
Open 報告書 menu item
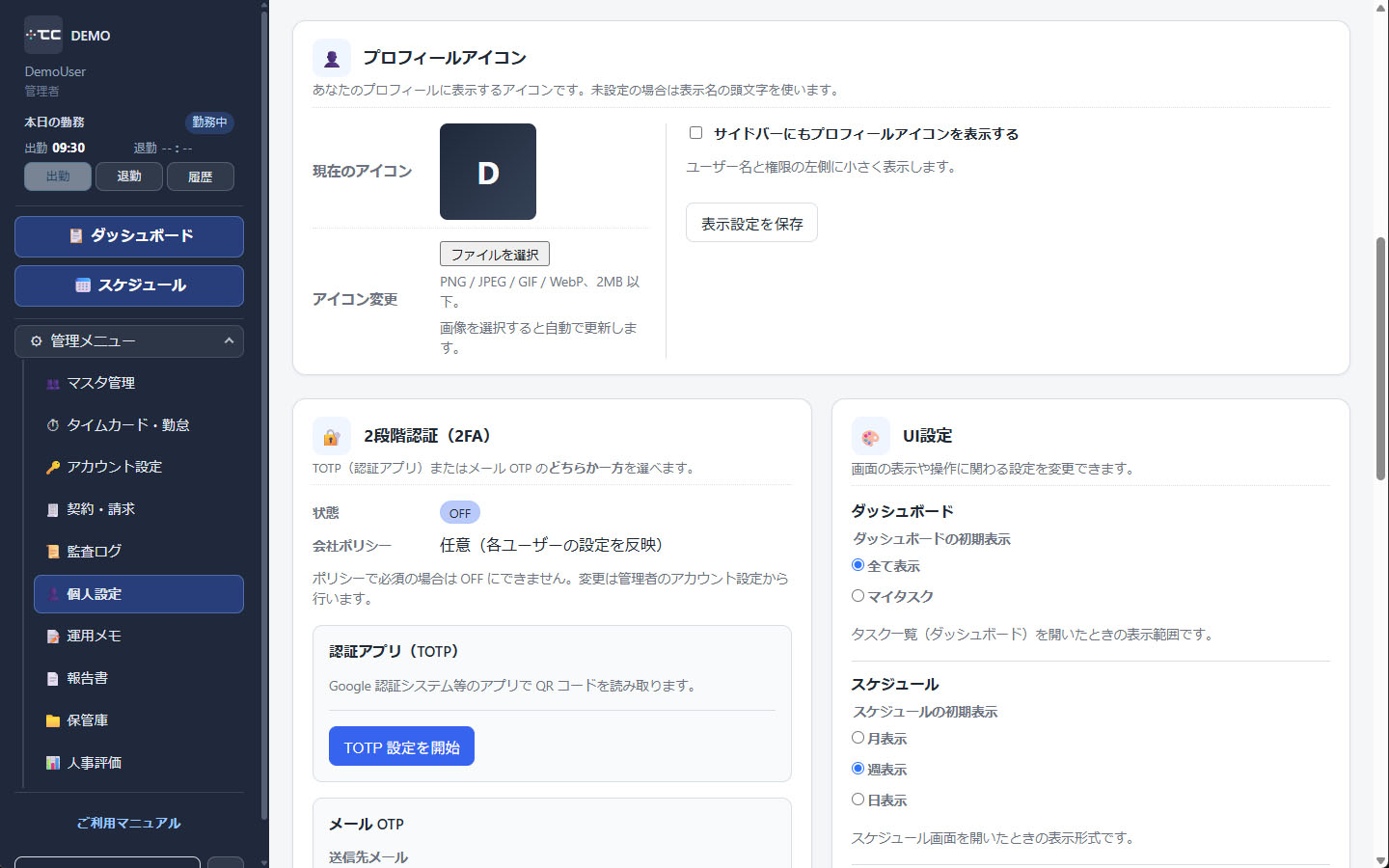click(x=139, y=679)
